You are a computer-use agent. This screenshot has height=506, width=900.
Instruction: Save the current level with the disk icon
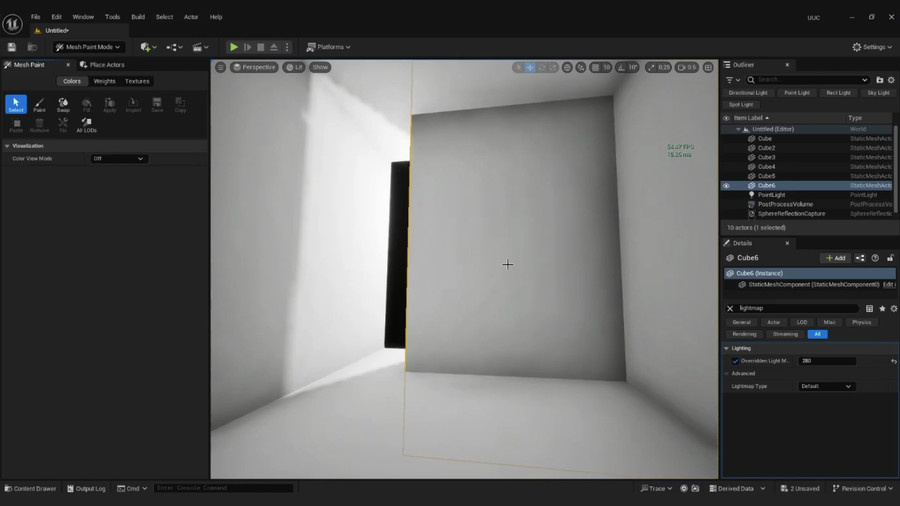[x=12, y=47]
